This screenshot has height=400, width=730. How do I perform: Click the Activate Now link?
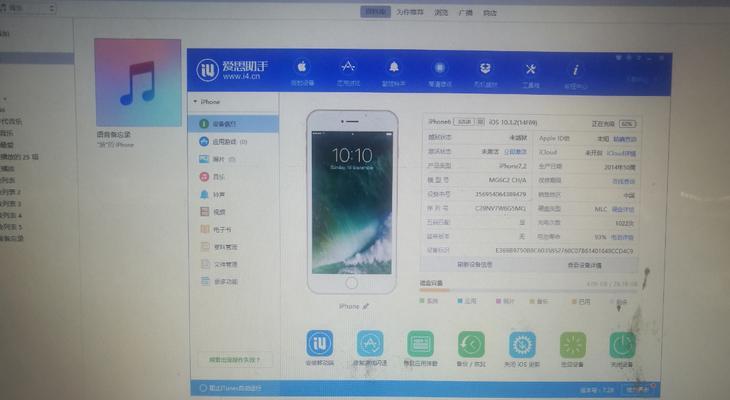pos(515,152)
